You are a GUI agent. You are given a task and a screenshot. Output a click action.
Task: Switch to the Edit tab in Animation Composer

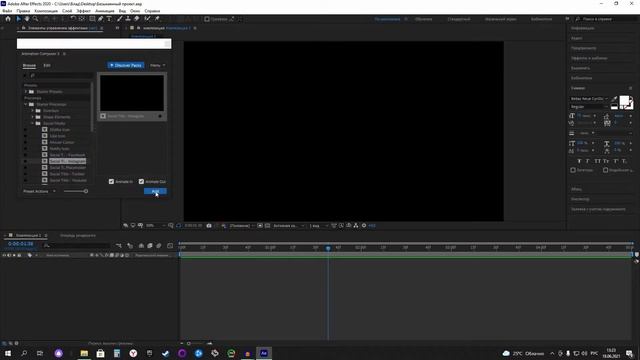tap(47, 65)
